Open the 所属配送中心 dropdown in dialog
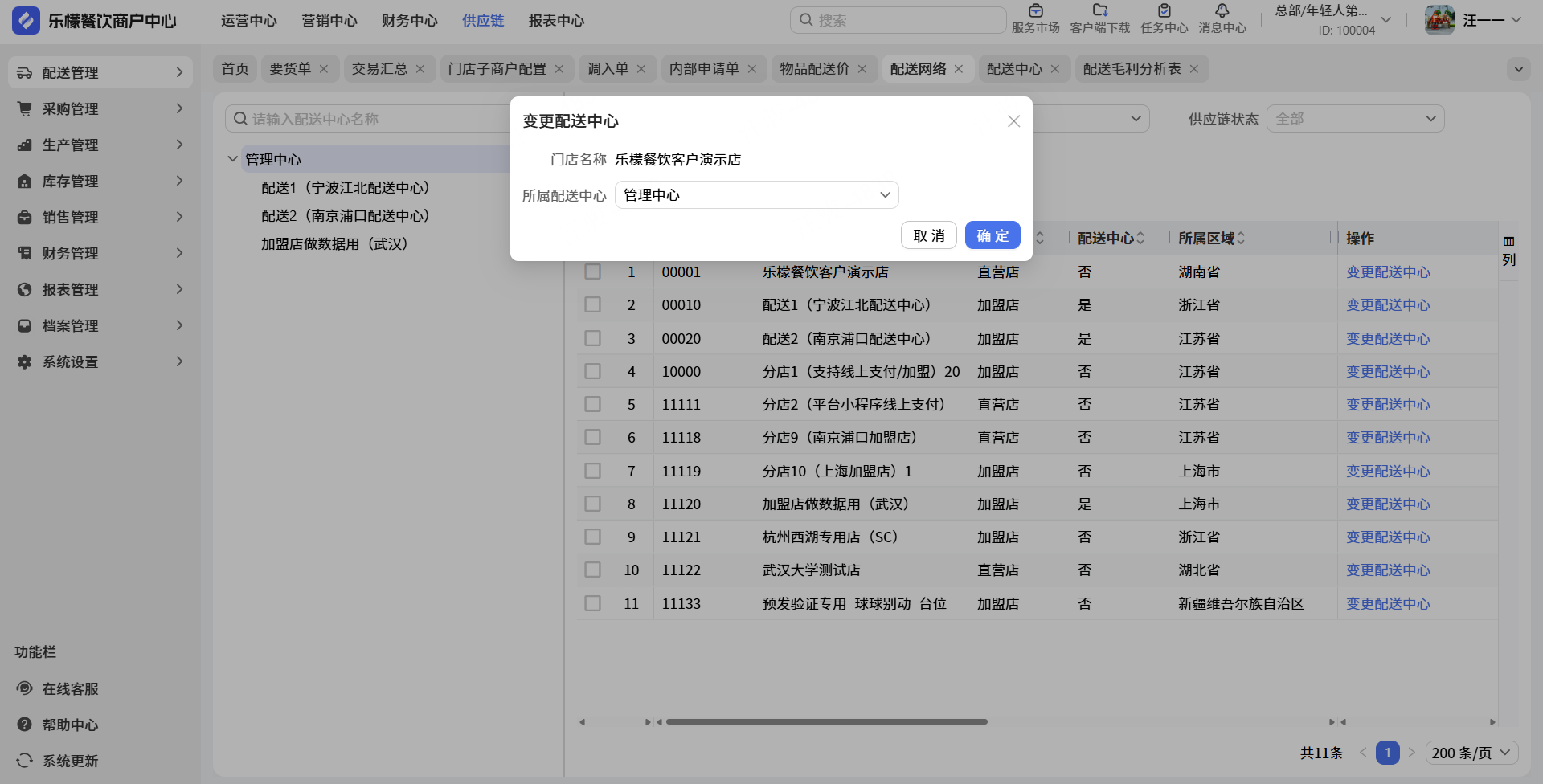 click(755, 195)
